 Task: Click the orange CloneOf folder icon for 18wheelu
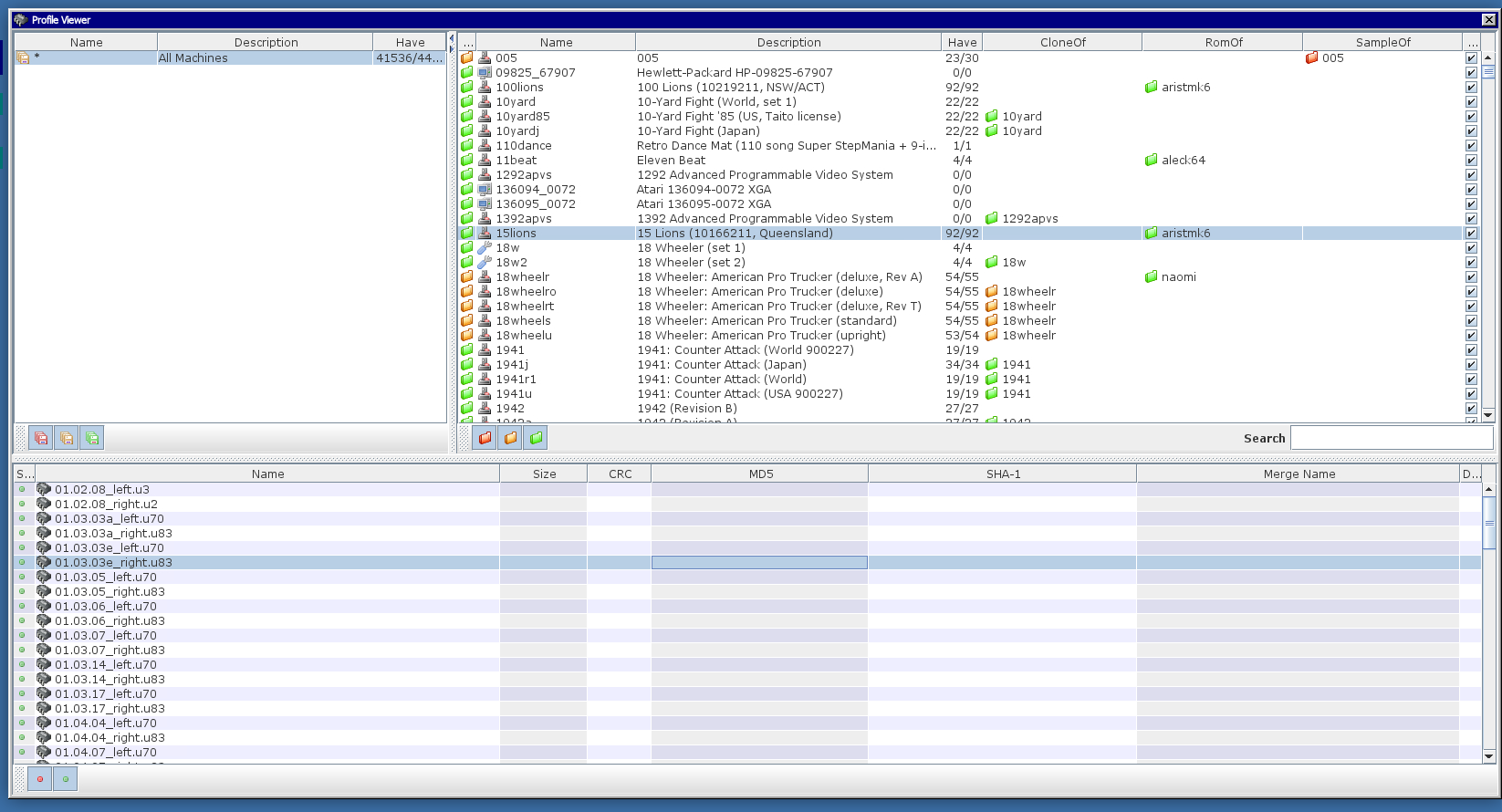tap(992, 335)
